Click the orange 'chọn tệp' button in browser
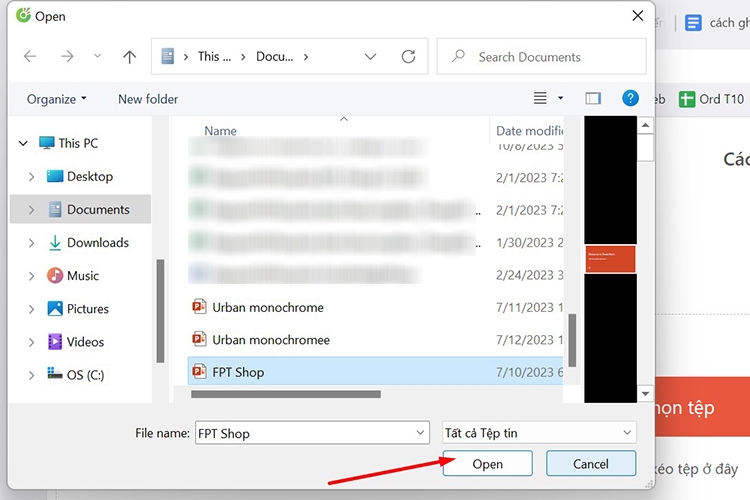Viewport: 750px width, 500px height. (x=702, y=407)
